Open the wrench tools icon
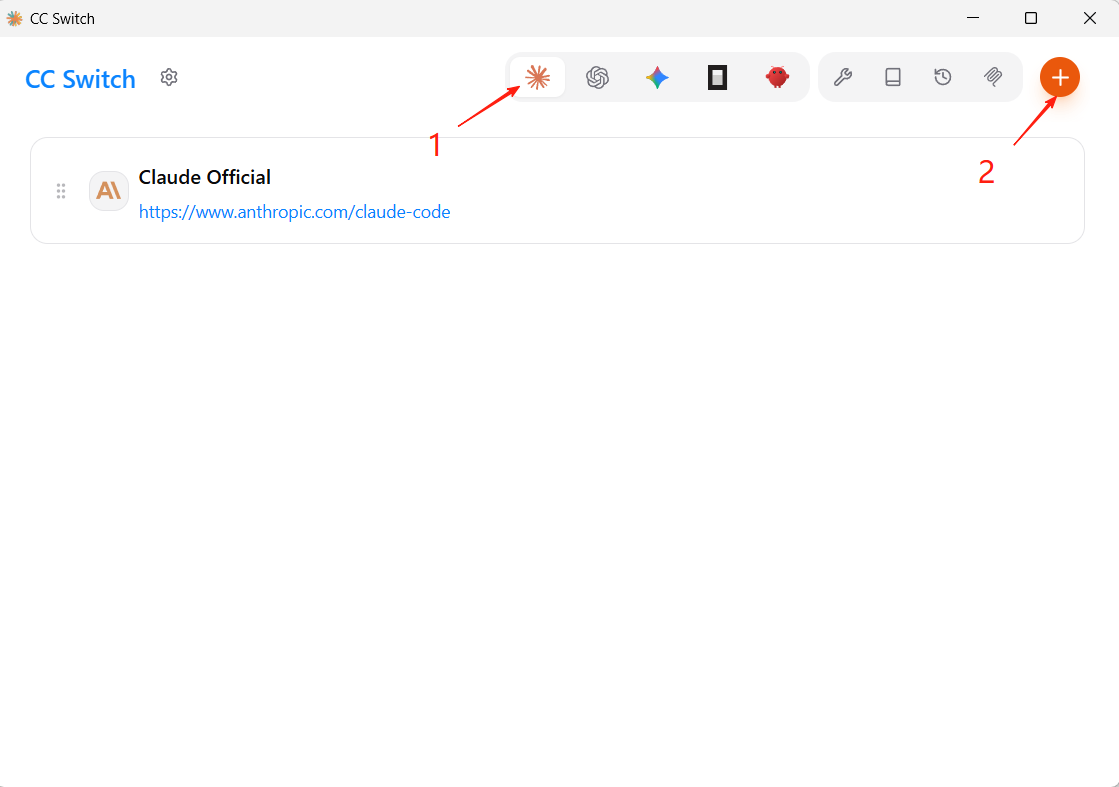Viewport: 1119px width, 787px height. point(843,77)
